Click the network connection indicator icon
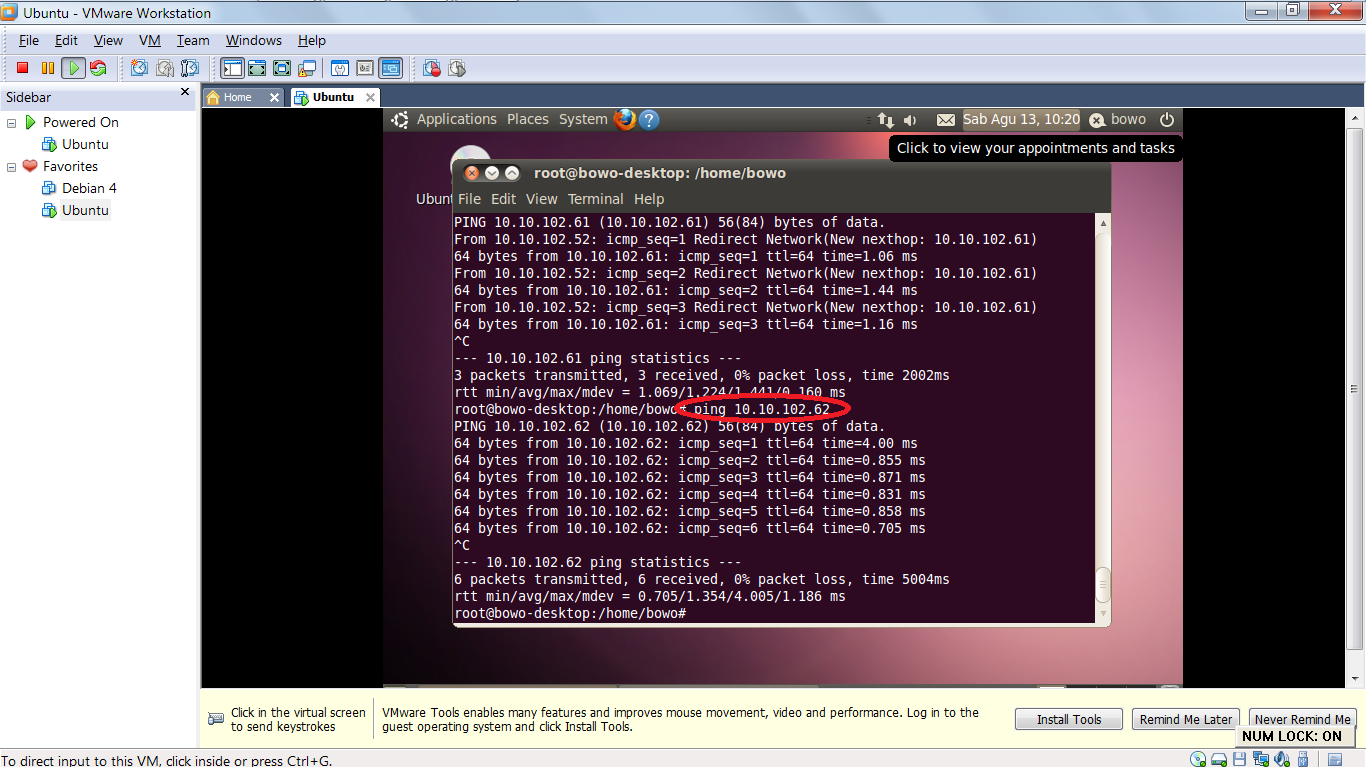Screen dimensions: 1366x768 coord(885,119)
